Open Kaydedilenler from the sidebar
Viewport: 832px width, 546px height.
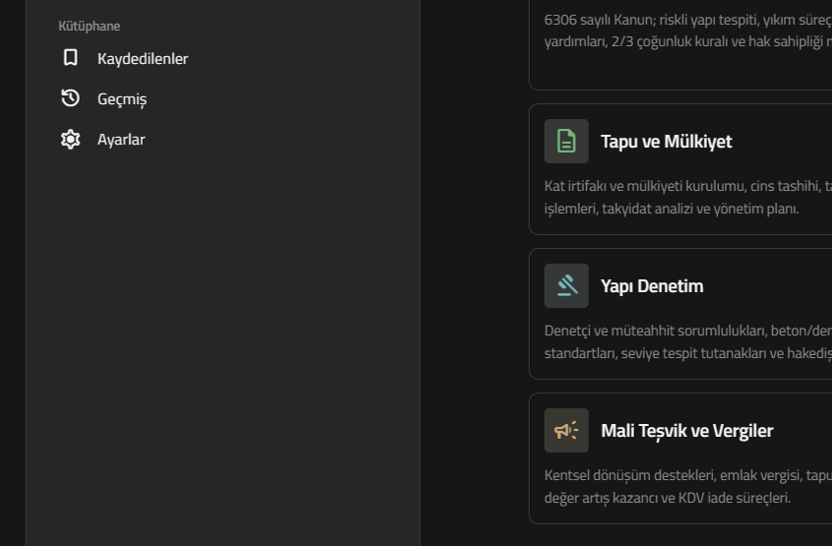tap(142, 58)
